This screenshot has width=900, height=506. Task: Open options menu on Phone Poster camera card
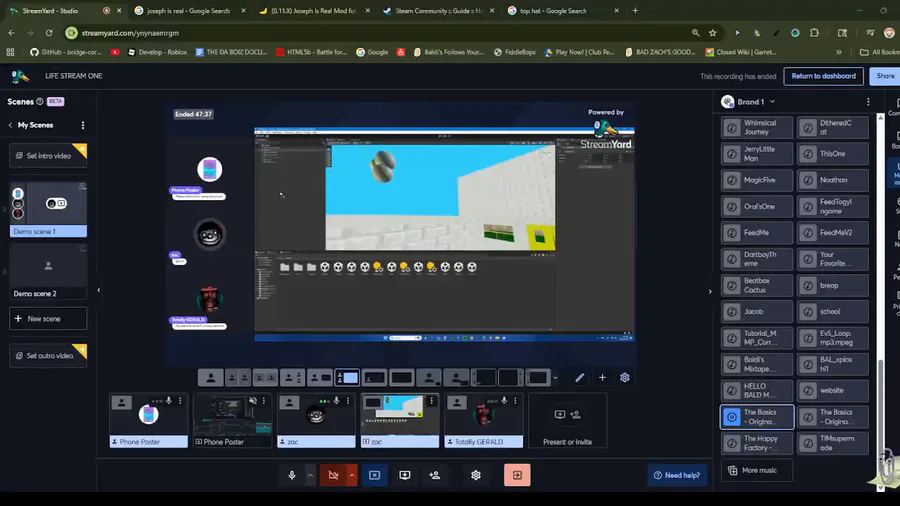coord(180,400)
